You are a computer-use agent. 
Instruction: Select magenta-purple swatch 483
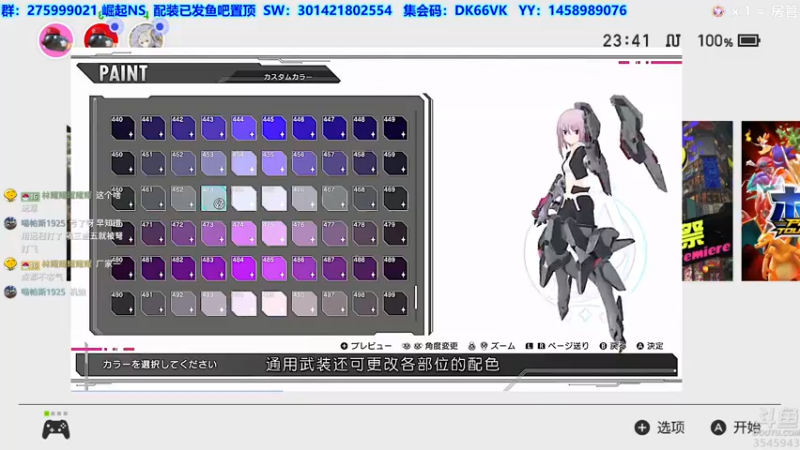(213, 268)
